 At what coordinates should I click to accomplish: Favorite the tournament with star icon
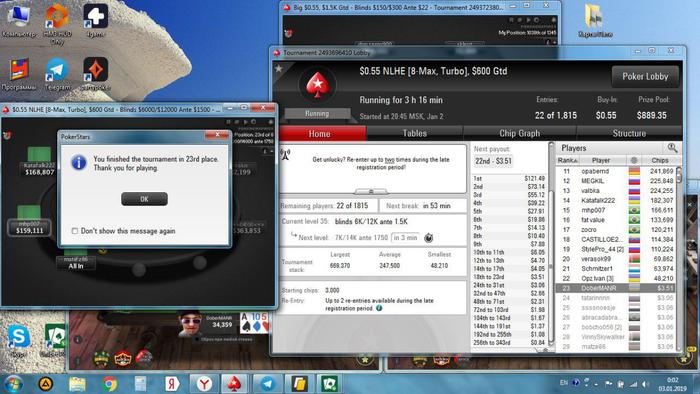pos(279,69)
